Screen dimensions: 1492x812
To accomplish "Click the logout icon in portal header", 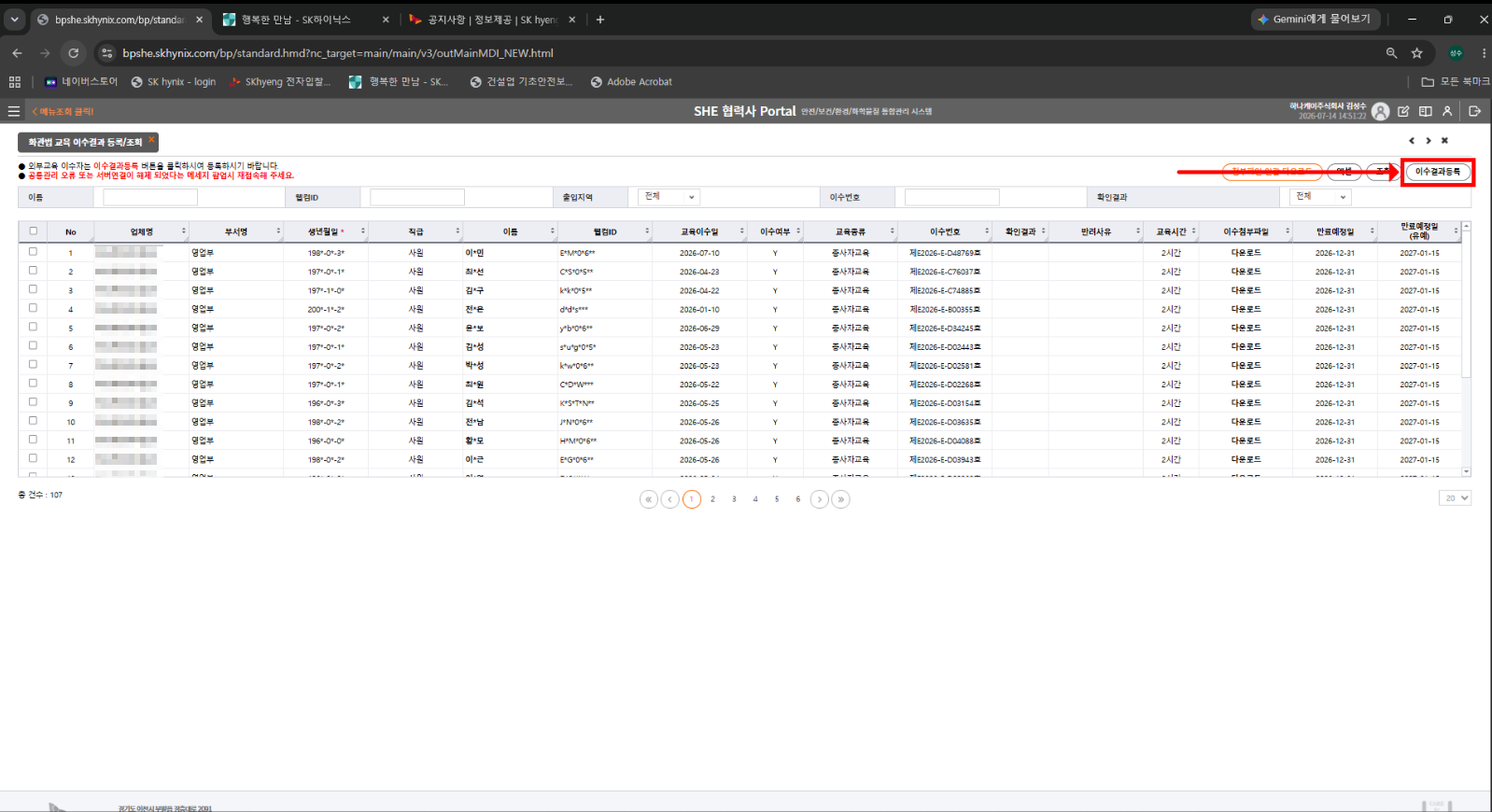I will click(1475, 111).
